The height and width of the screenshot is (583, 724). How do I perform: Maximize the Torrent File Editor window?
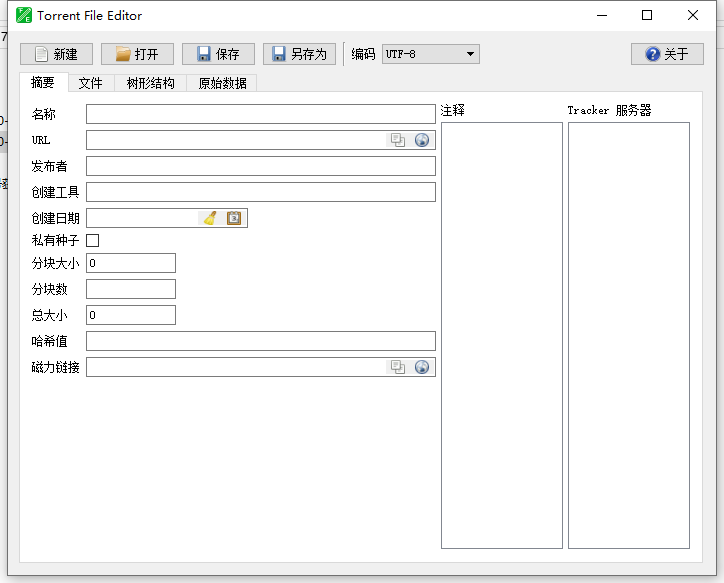(647, 15)
